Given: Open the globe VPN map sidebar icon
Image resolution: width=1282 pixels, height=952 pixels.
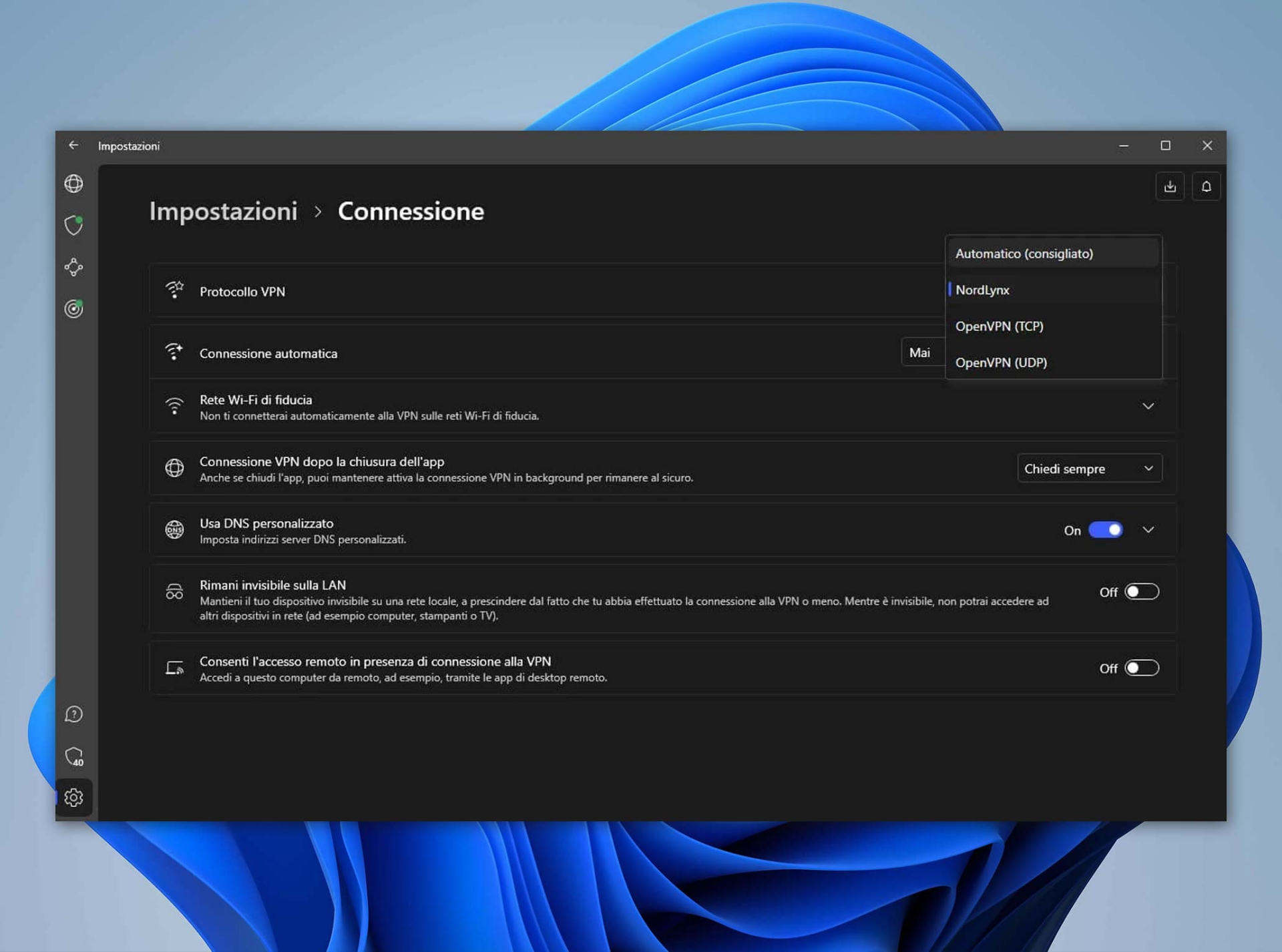Looking at the screenshot, I should [73, 184].
